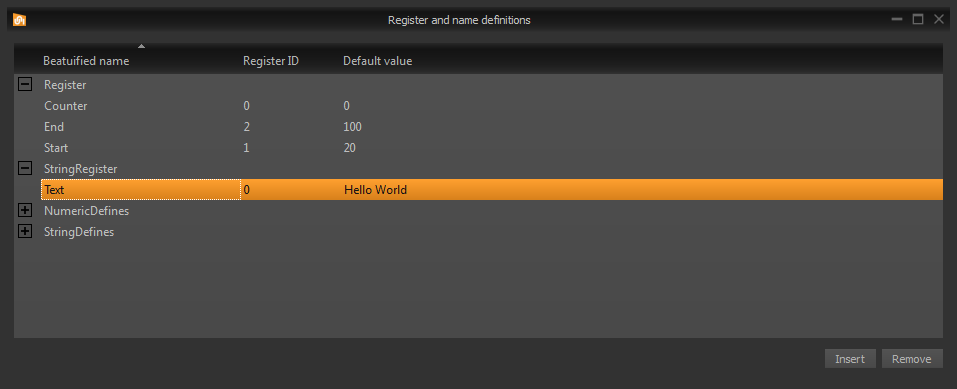Click the Default value column header
This screenshot has width=957, height=389.
377,61
